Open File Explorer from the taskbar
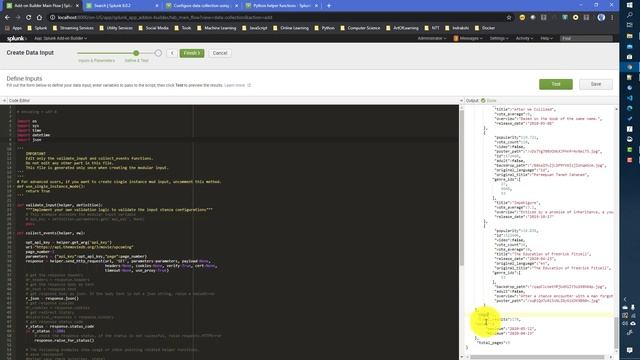 pyautogui.click(x=629, y=36)
